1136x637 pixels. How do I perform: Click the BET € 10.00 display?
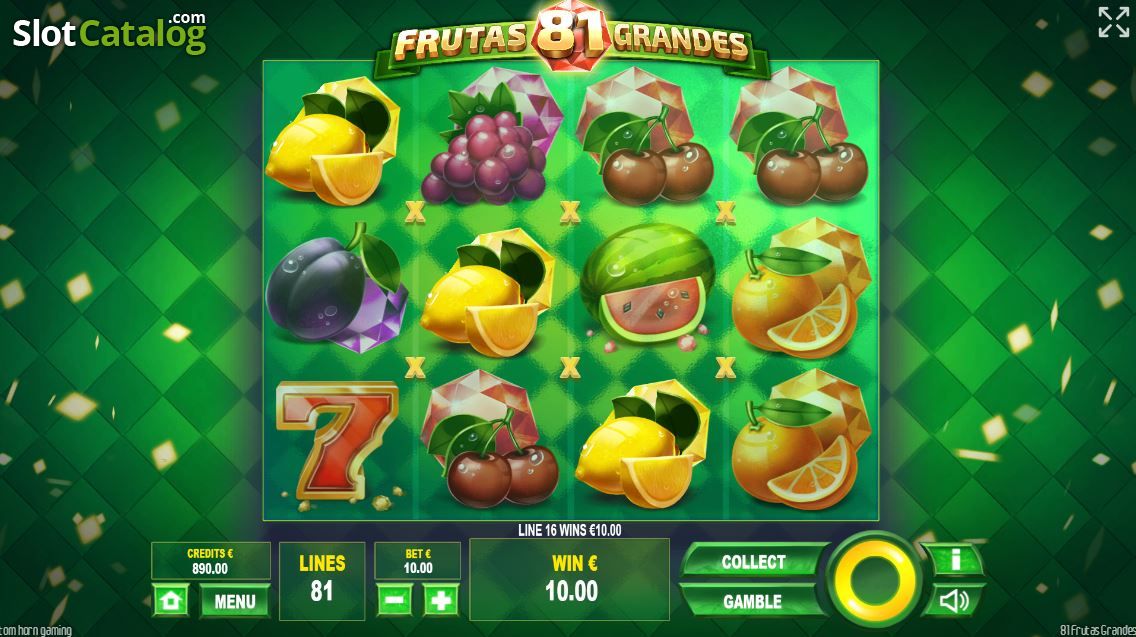coord(417,561)
